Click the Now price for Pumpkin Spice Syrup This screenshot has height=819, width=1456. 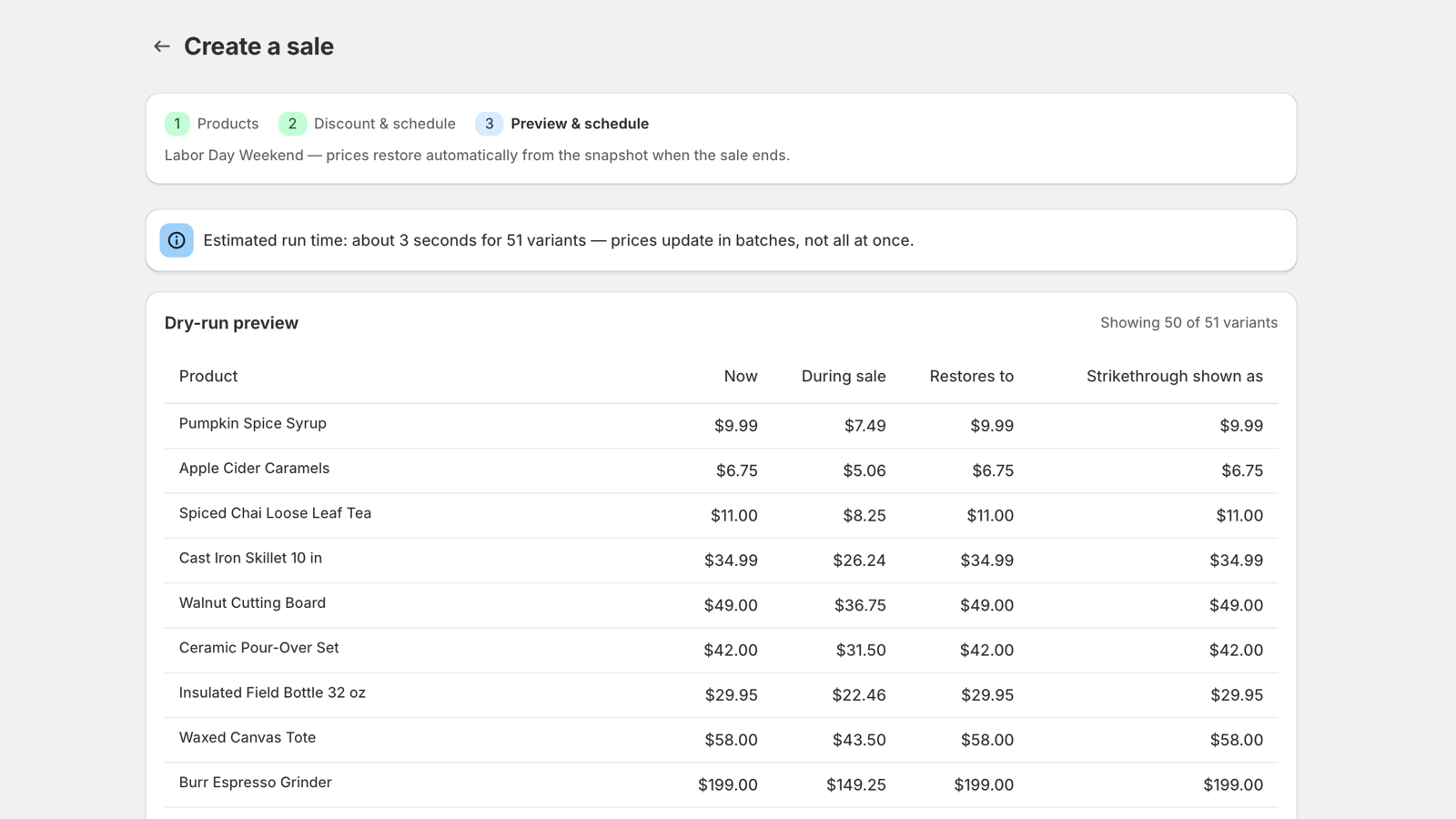tap(736, 426)
